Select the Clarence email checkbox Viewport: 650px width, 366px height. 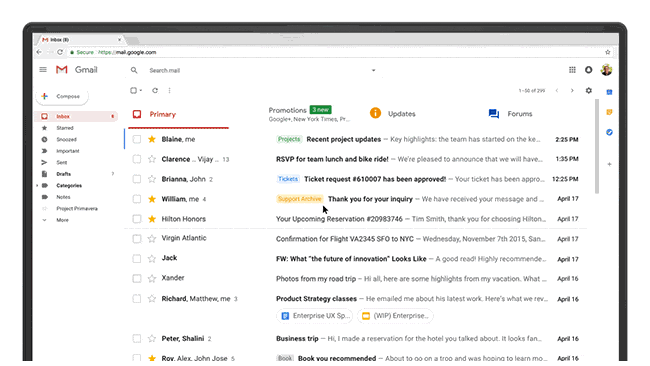pyautogui.click(x=136, y=159)
